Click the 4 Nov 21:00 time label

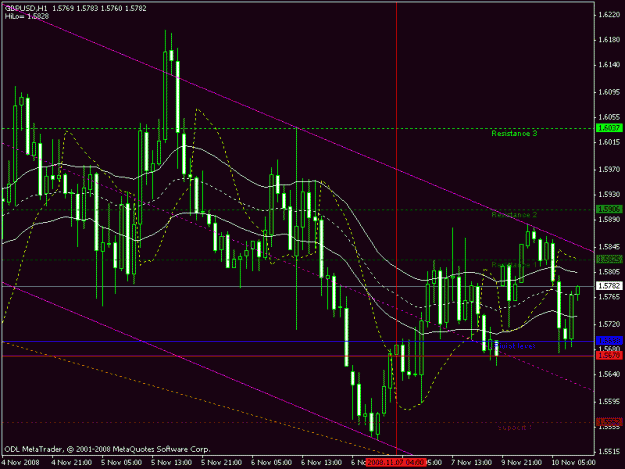coord(72,462)
